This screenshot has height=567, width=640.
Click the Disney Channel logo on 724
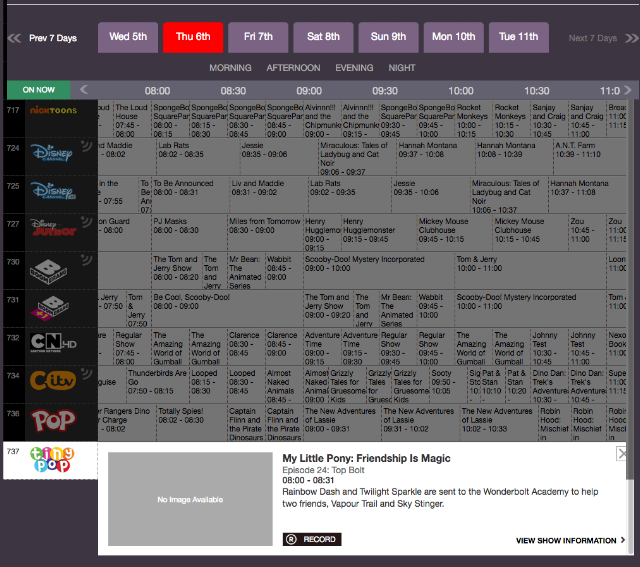tap(52, 153)
